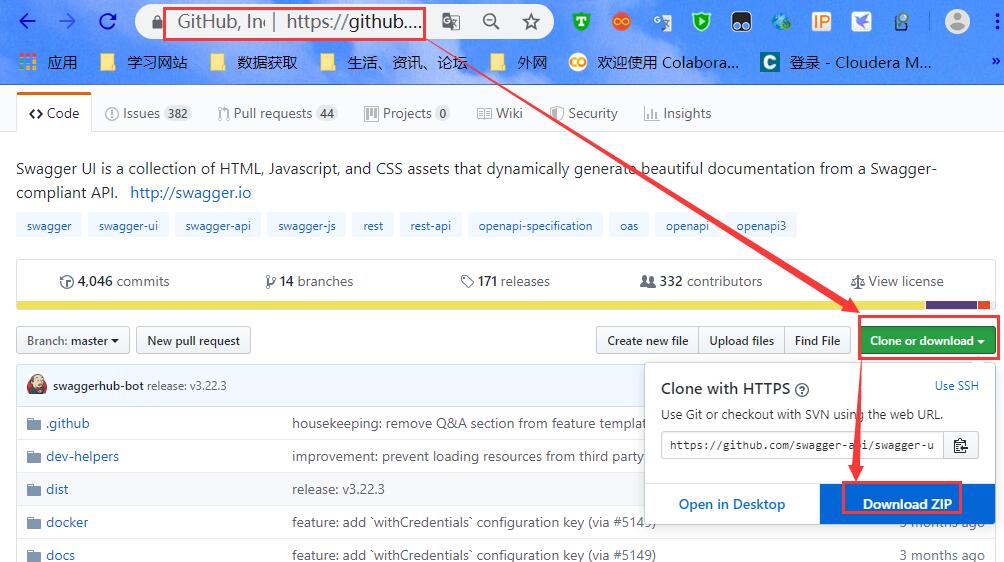This screenshot has width=1004, height=562.
Task: Click the rest topic tag
Action: pyautogui.click(x=373, y=226)
